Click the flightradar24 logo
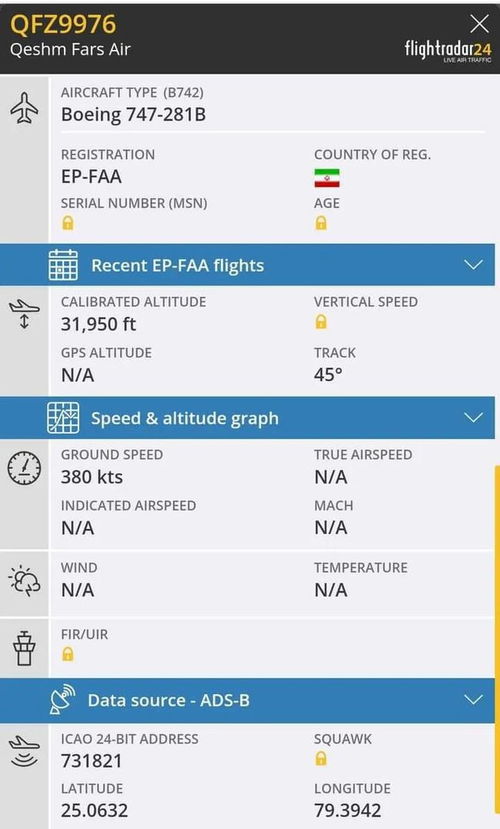Image resolution: width=500 pixels, height=829 pixels. tap(448, 51)
